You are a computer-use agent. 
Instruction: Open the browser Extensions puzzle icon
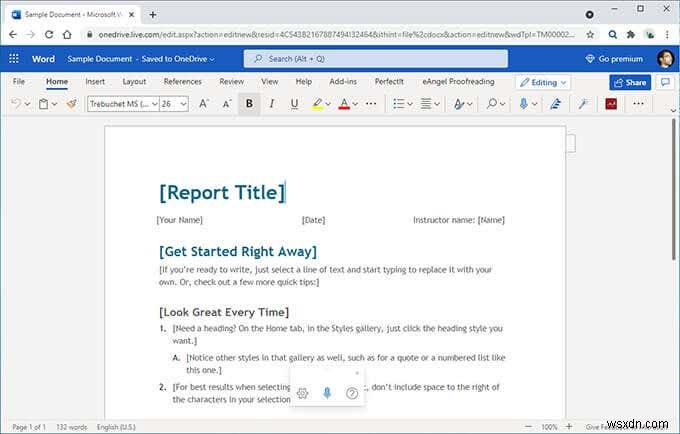(631, 35)
